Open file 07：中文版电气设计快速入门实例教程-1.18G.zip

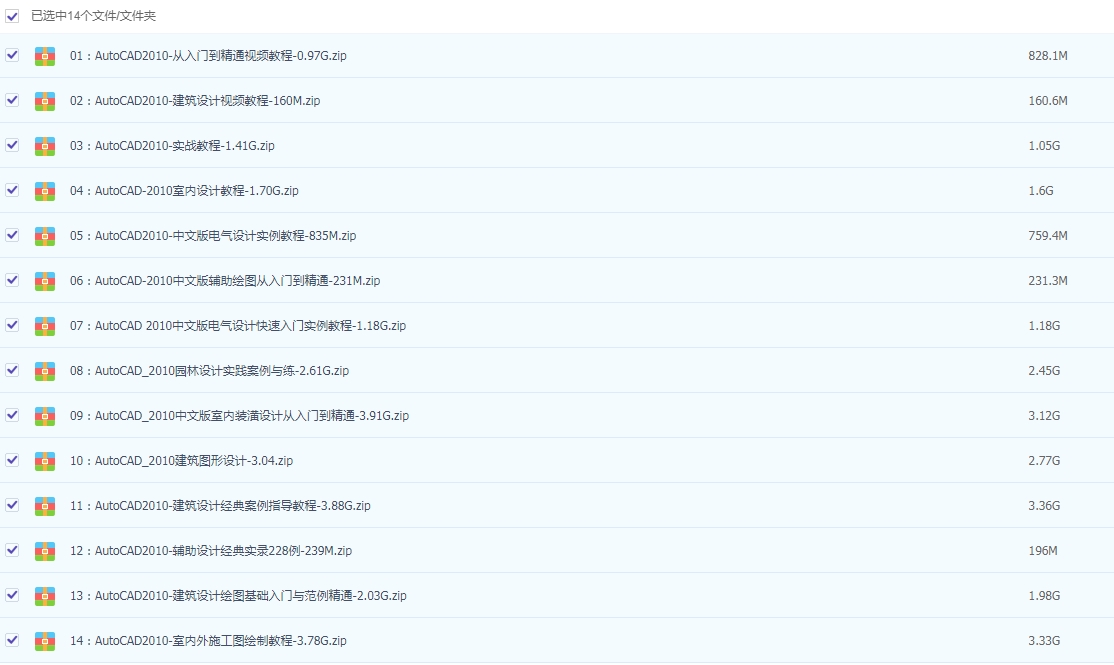tap(238, 325)
